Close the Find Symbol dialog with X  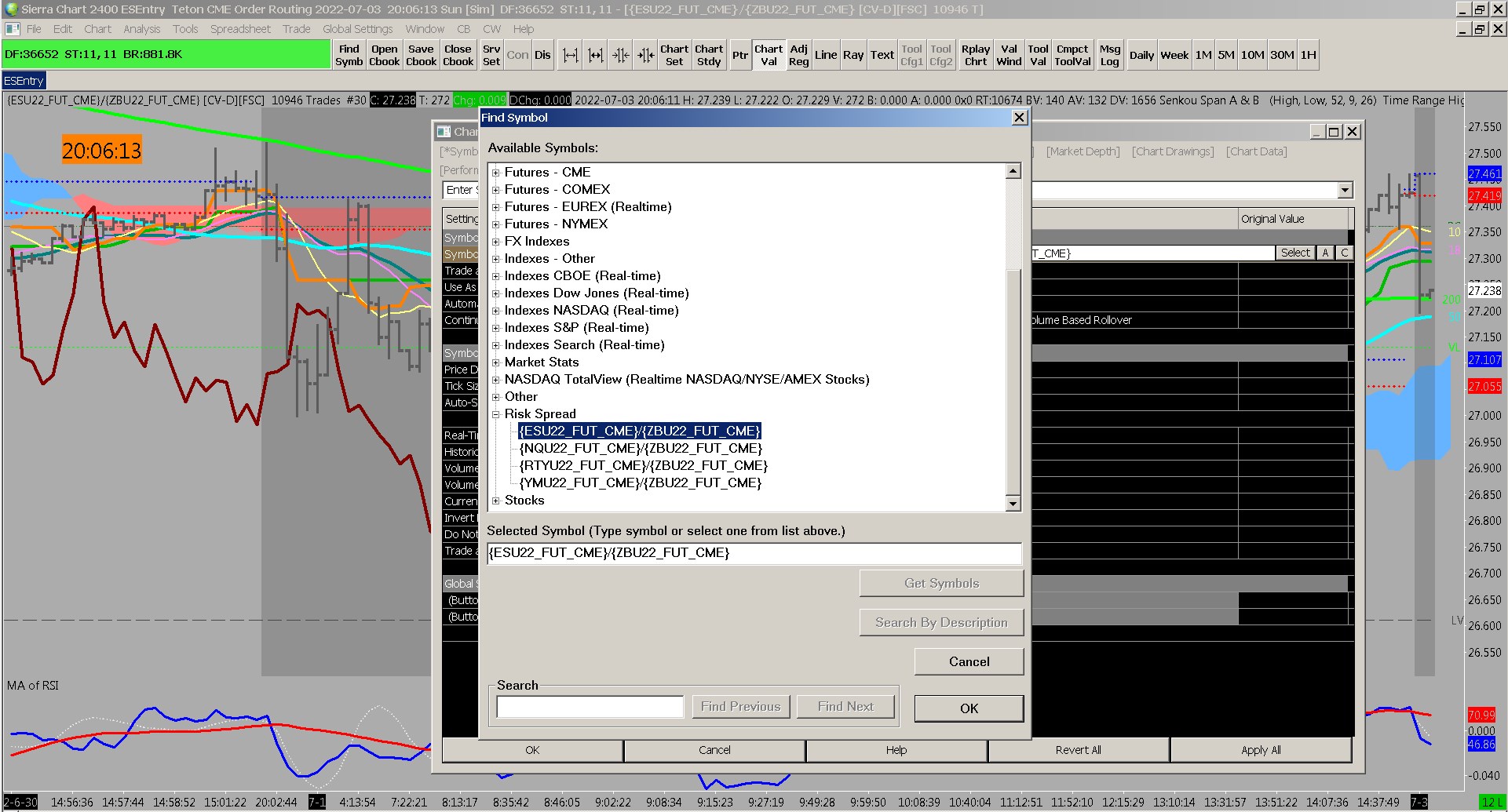[x=1019, y=118]
